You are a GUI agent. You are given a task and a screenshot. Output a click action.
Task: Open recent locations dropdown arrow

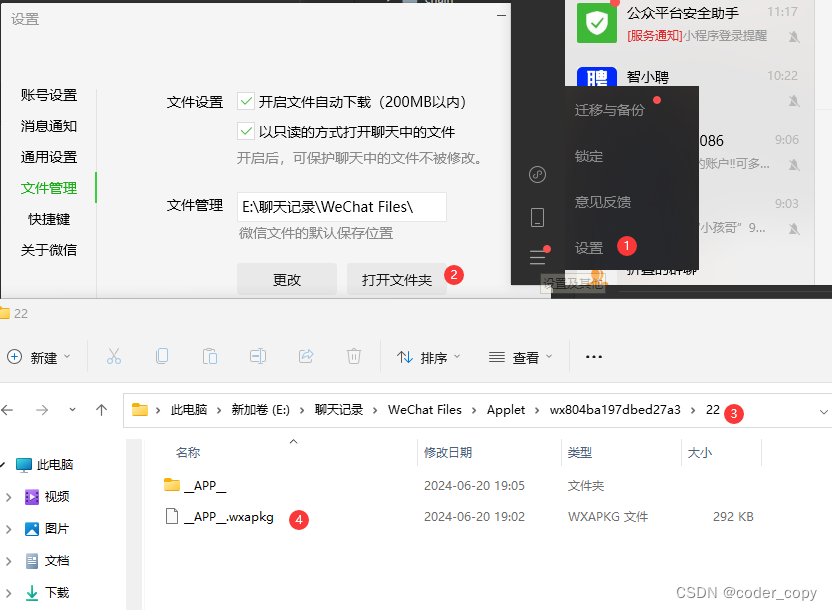(x=73, y=409)
